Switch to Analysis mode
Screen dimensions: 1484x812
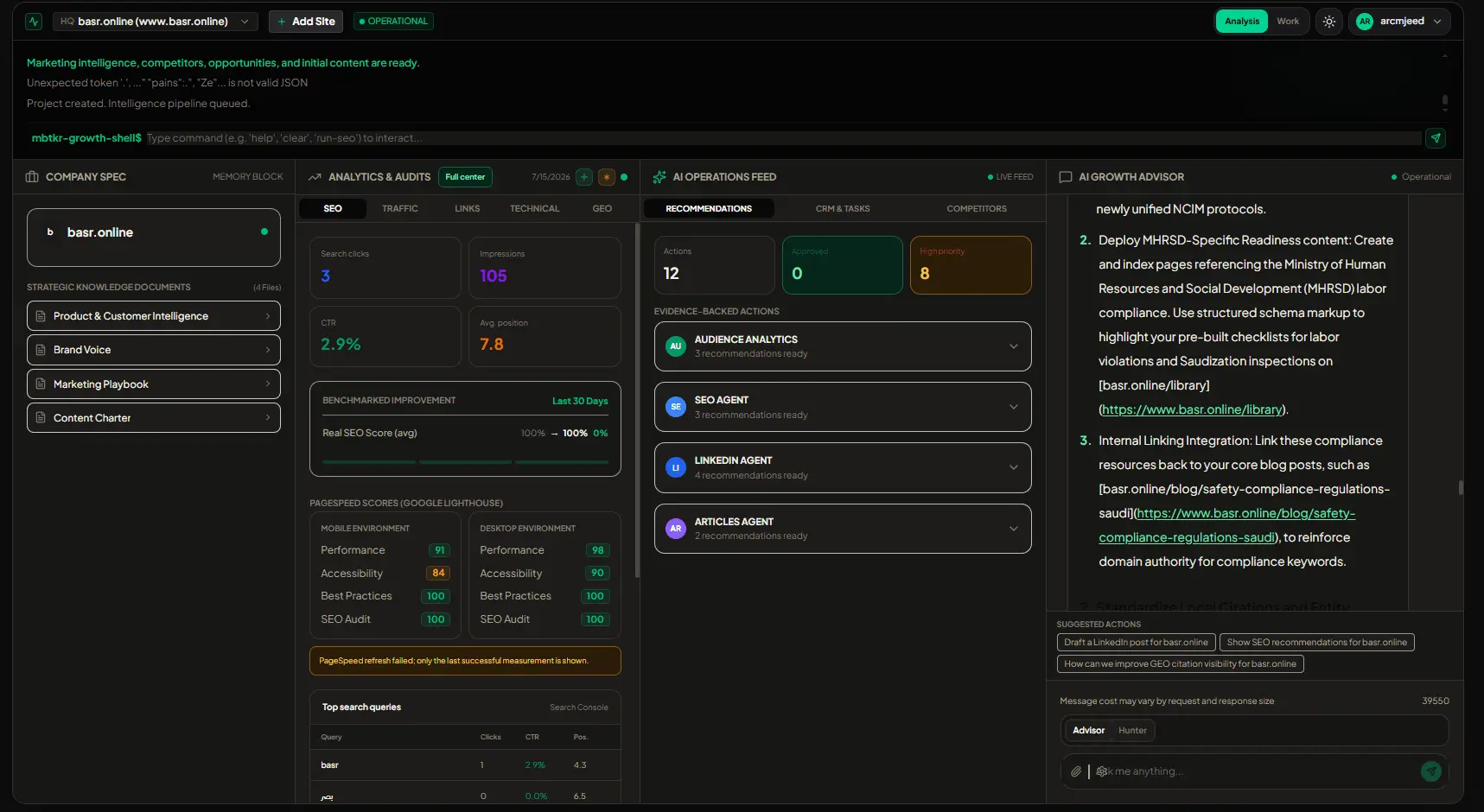1242,22
